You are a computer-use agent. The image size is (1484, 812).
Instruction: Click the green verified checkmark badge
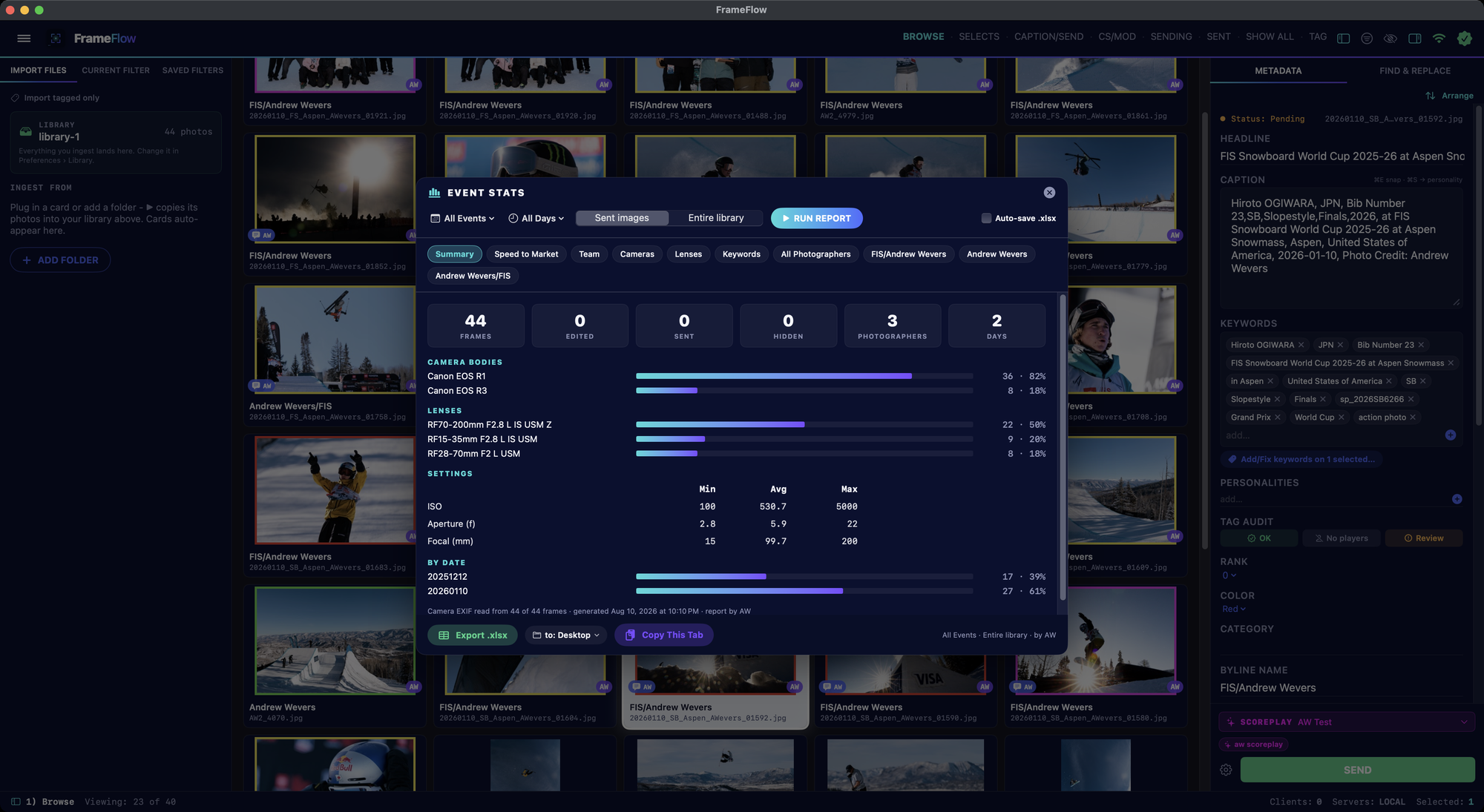coord(1464,39)
